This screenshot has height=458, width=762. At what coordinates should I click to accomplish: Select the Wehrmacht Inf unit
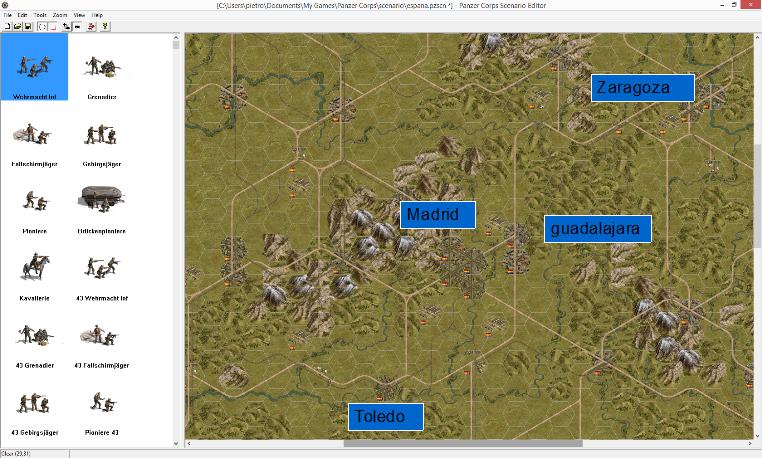[x=34, y=67]
